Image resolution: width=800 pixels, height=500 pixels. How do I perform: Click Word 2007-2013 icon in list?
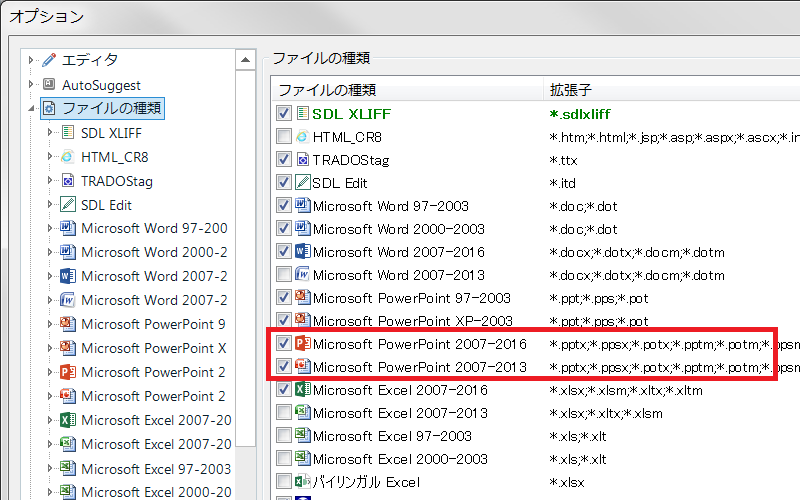[x=303, y=274]
